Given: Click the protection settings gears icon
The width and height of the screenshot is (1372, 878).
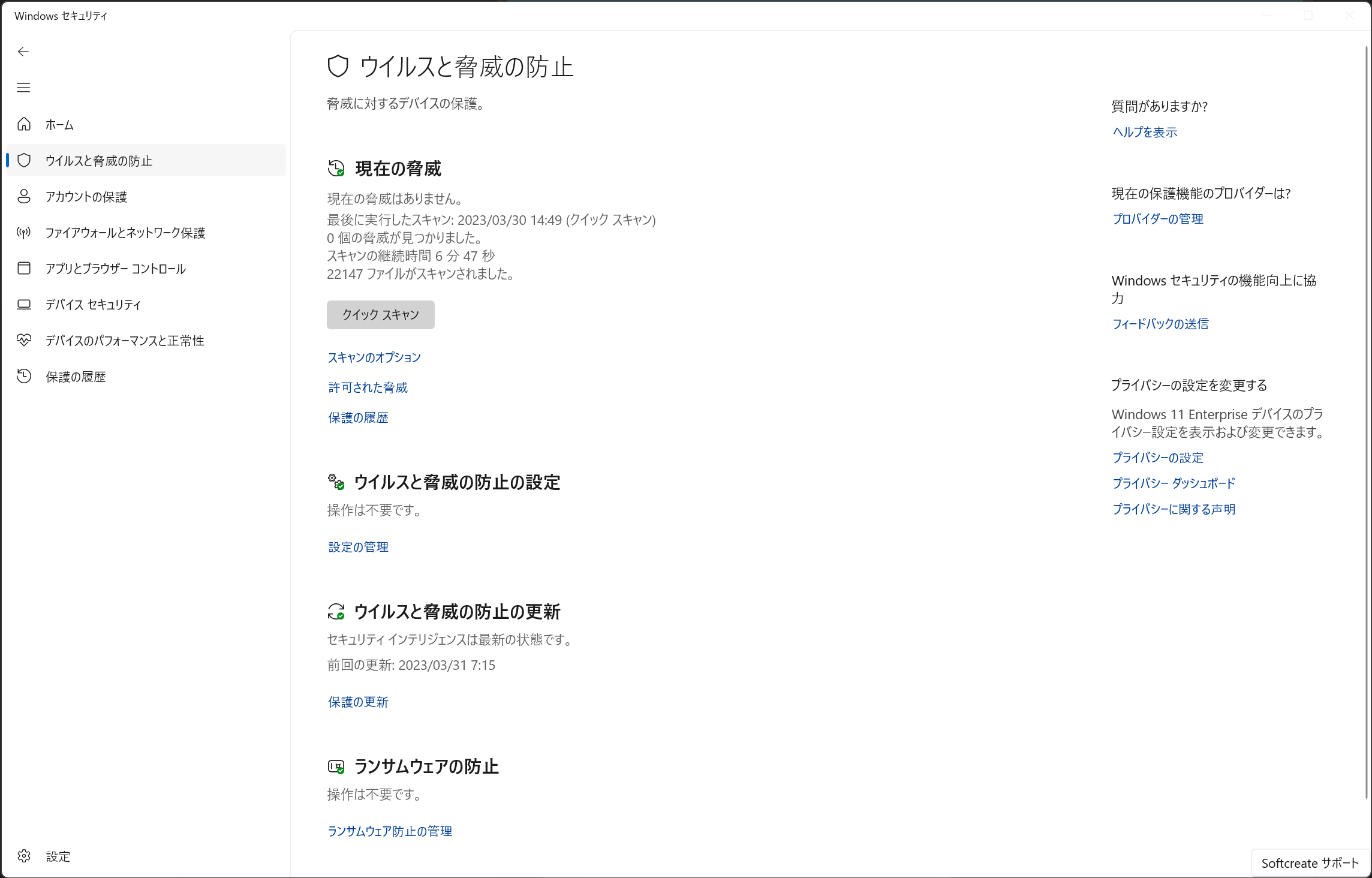Looking at the screenshot, I should click(x=336, y=482).
